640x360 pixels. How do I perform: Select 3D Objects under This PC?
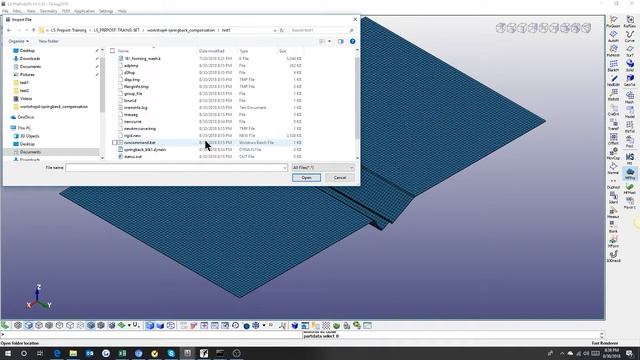29,136
